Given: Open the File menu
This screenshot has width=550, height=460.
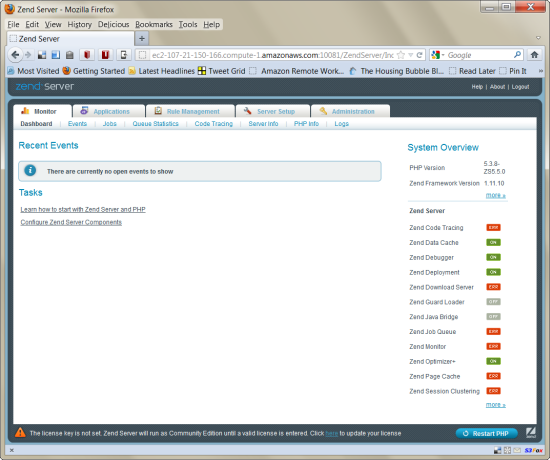Looking at the screenshot, I should [x=13, y=24].
